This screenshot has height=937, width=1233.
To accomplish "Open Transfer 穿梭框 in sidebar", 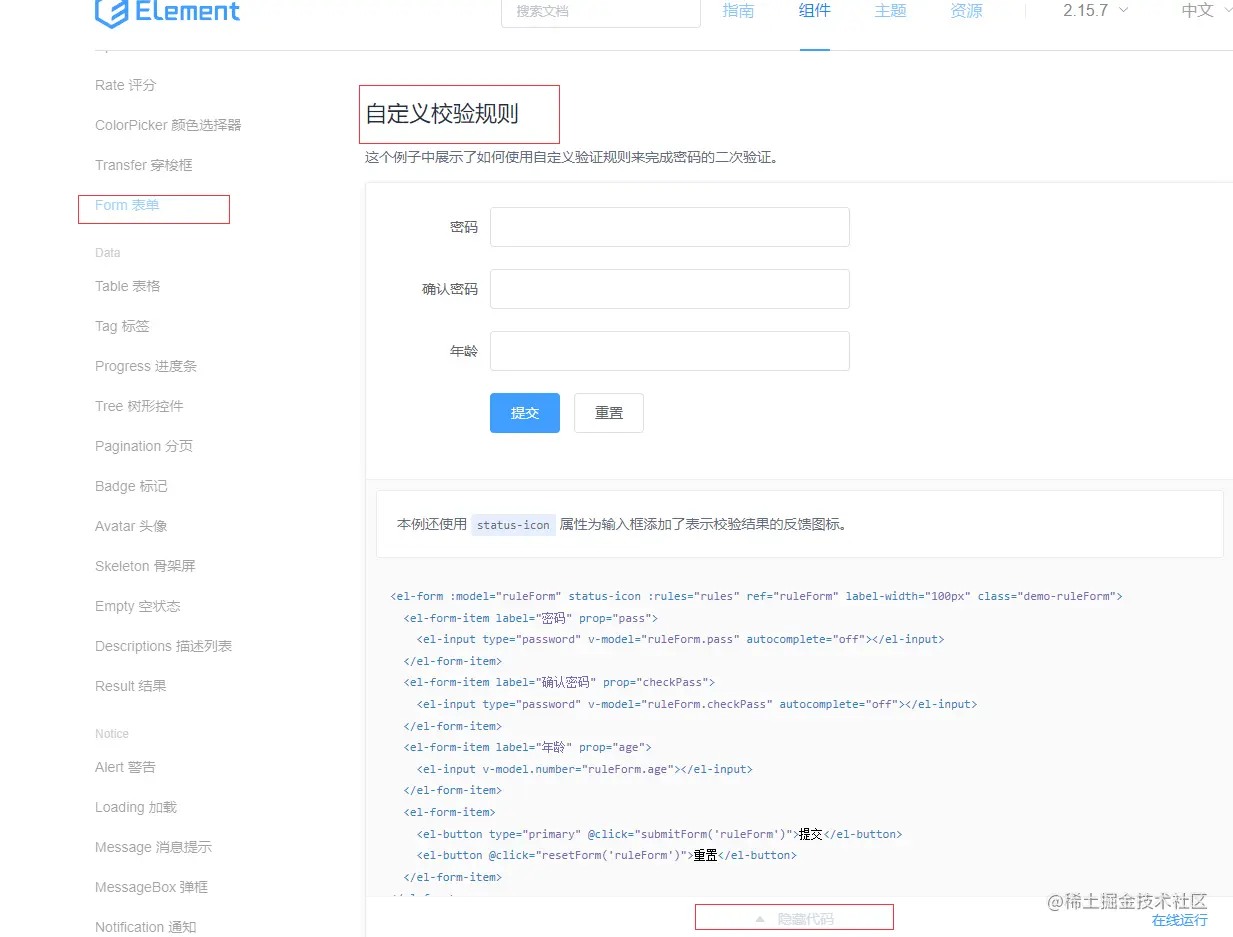I will [x=144, y=165].
